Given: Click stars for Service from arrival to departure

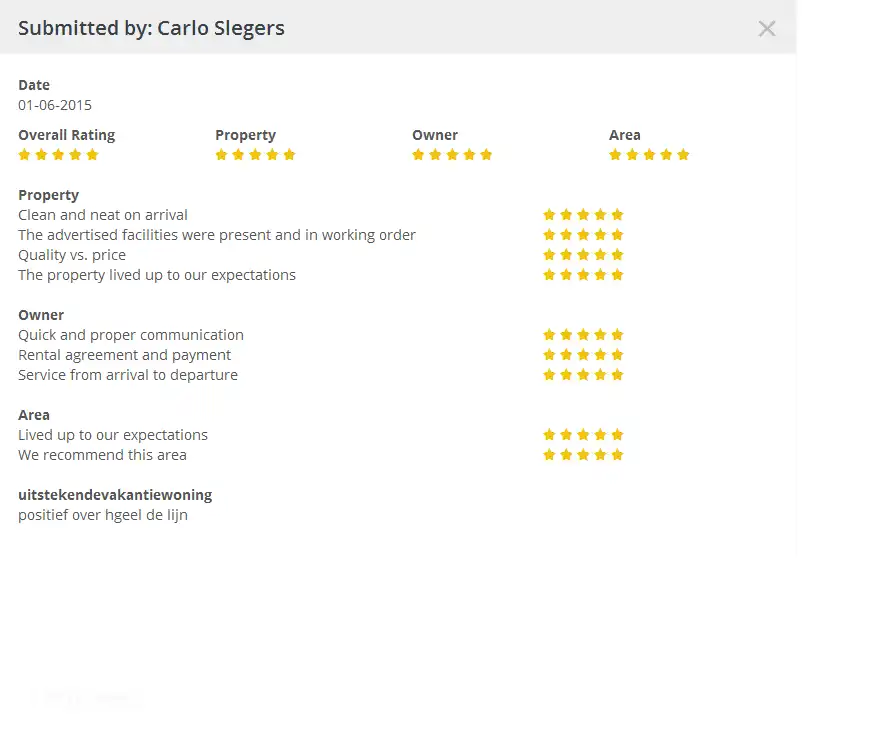Looking at the screenshot, I should click(x=583, y=375).
